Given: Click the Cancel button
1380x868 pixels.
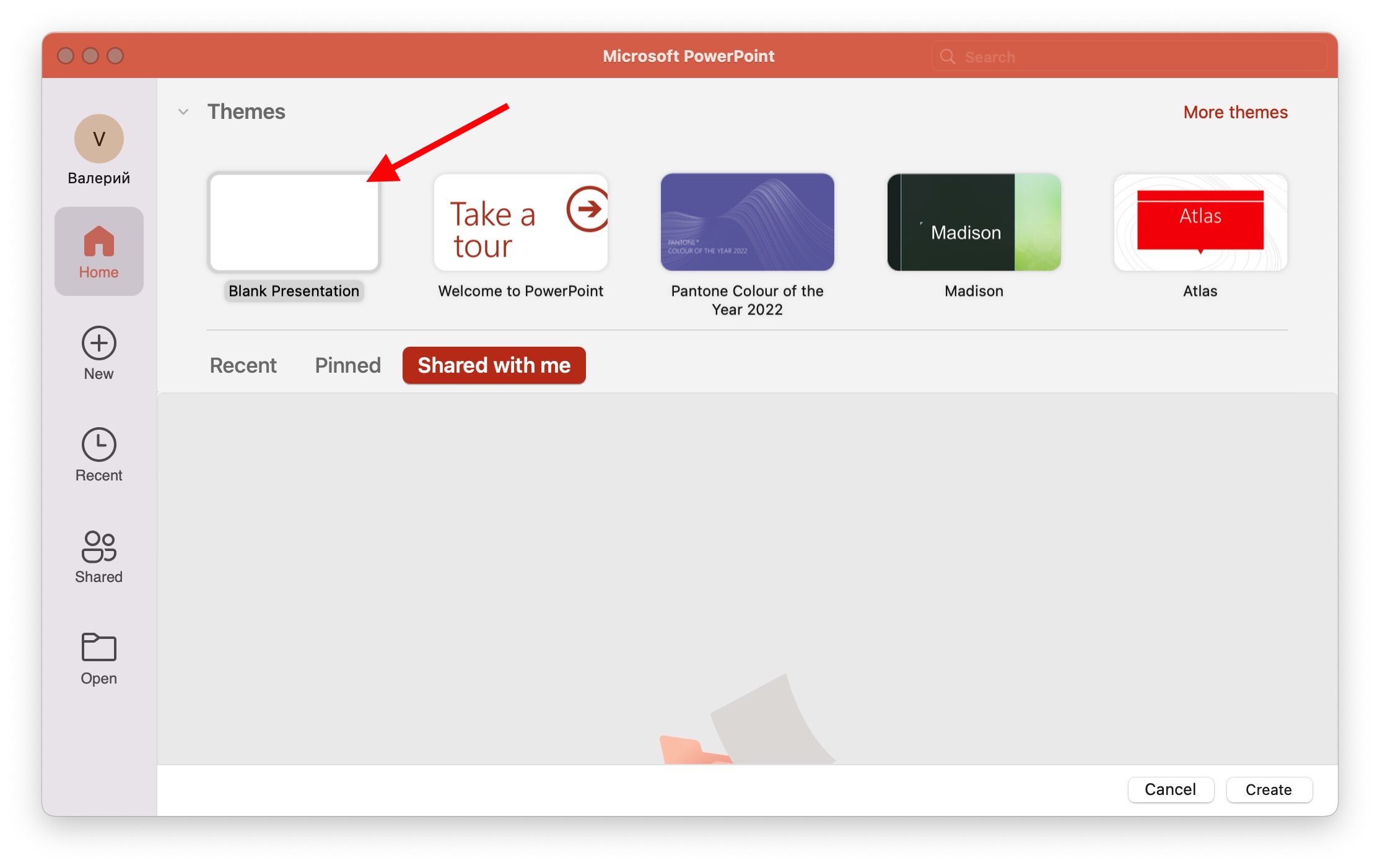Looking at the screenshot, I should click(x=1171, y=789).
